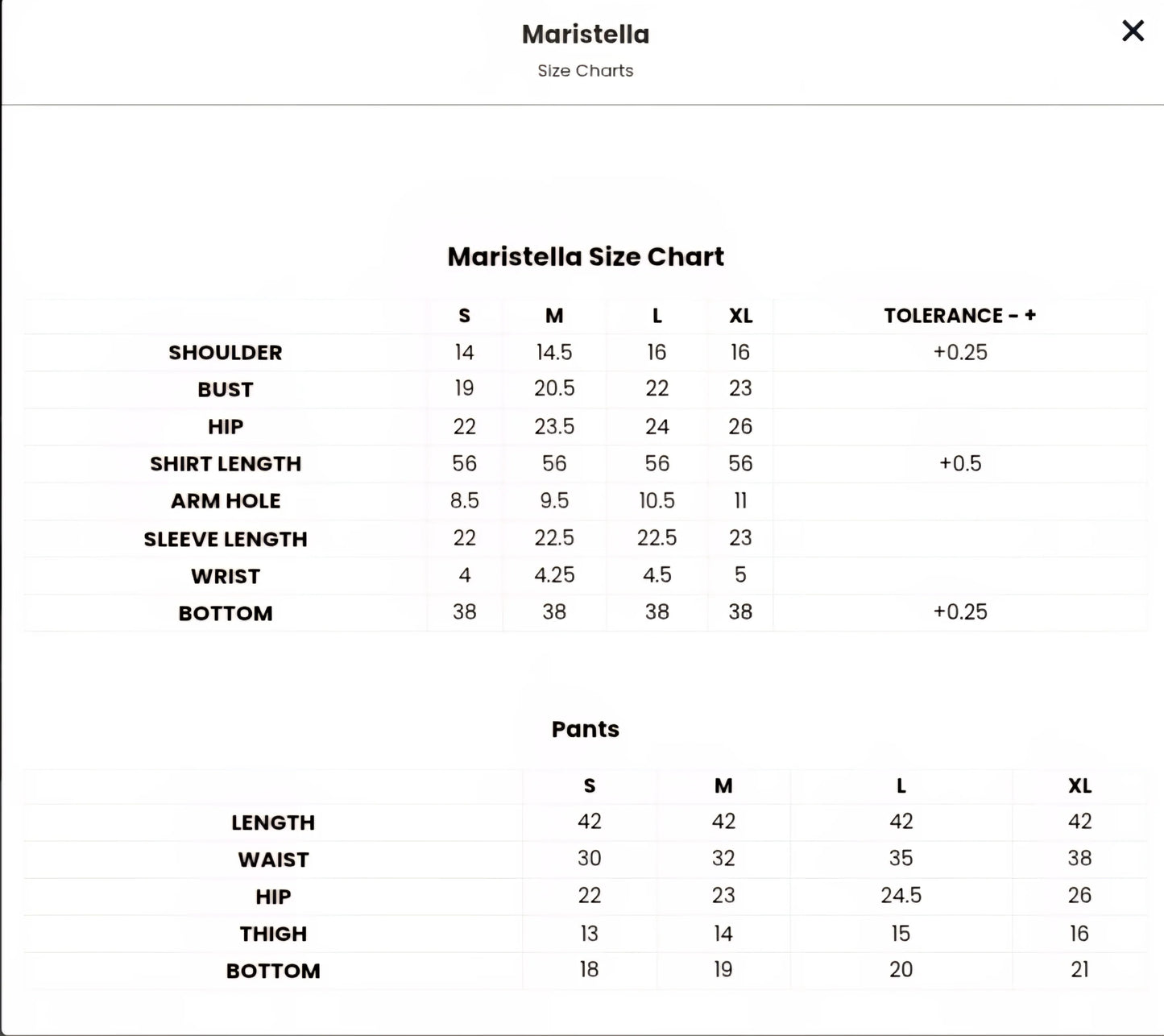
Task: Select the 14.5 shoulder value for size M
Action: (x=554, y=352)
